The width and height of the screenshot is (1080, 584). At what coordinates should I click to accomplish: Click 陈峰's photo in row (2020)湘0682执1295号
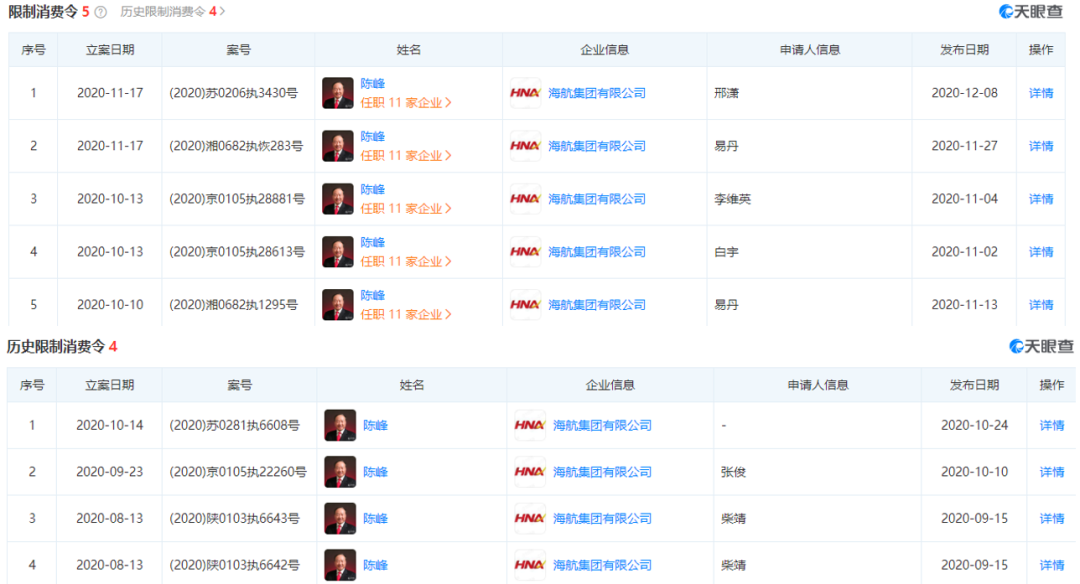click(338, 305)
